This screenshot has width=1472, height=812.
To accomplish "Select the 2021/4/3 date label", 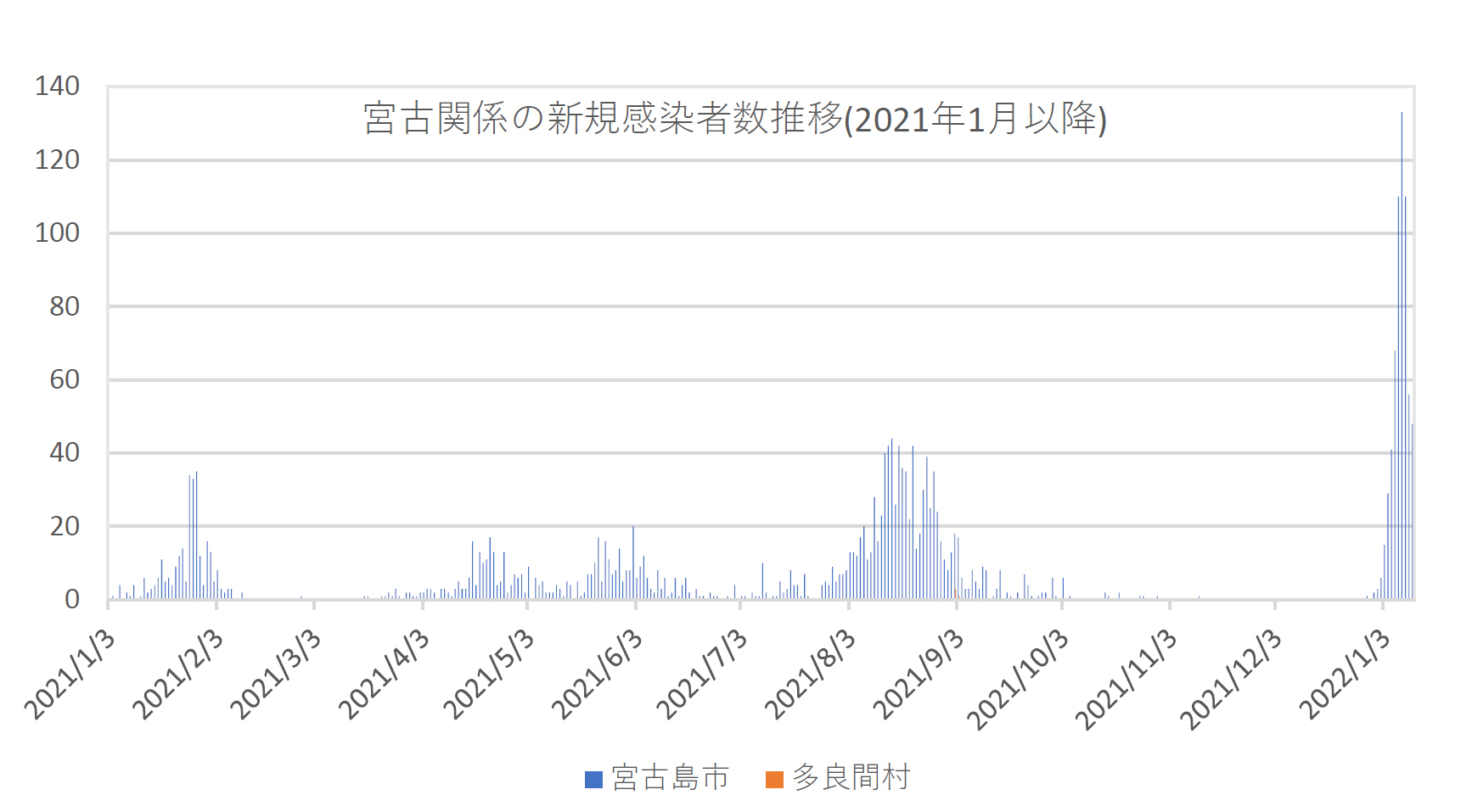I will click(x=385, y=675).
